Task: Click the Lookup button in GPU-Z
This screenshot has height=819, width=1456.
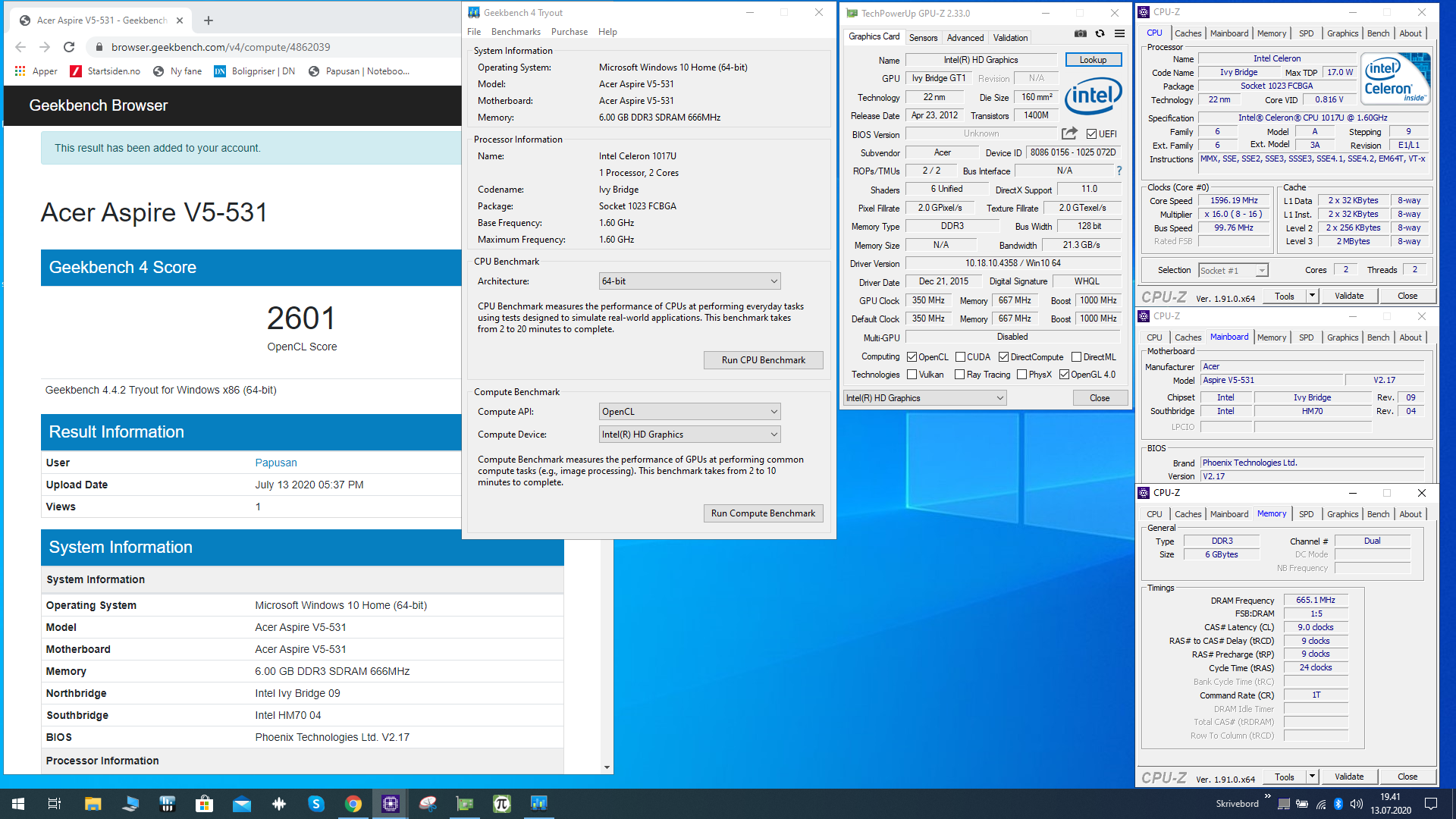Action: pos(1093,60)
